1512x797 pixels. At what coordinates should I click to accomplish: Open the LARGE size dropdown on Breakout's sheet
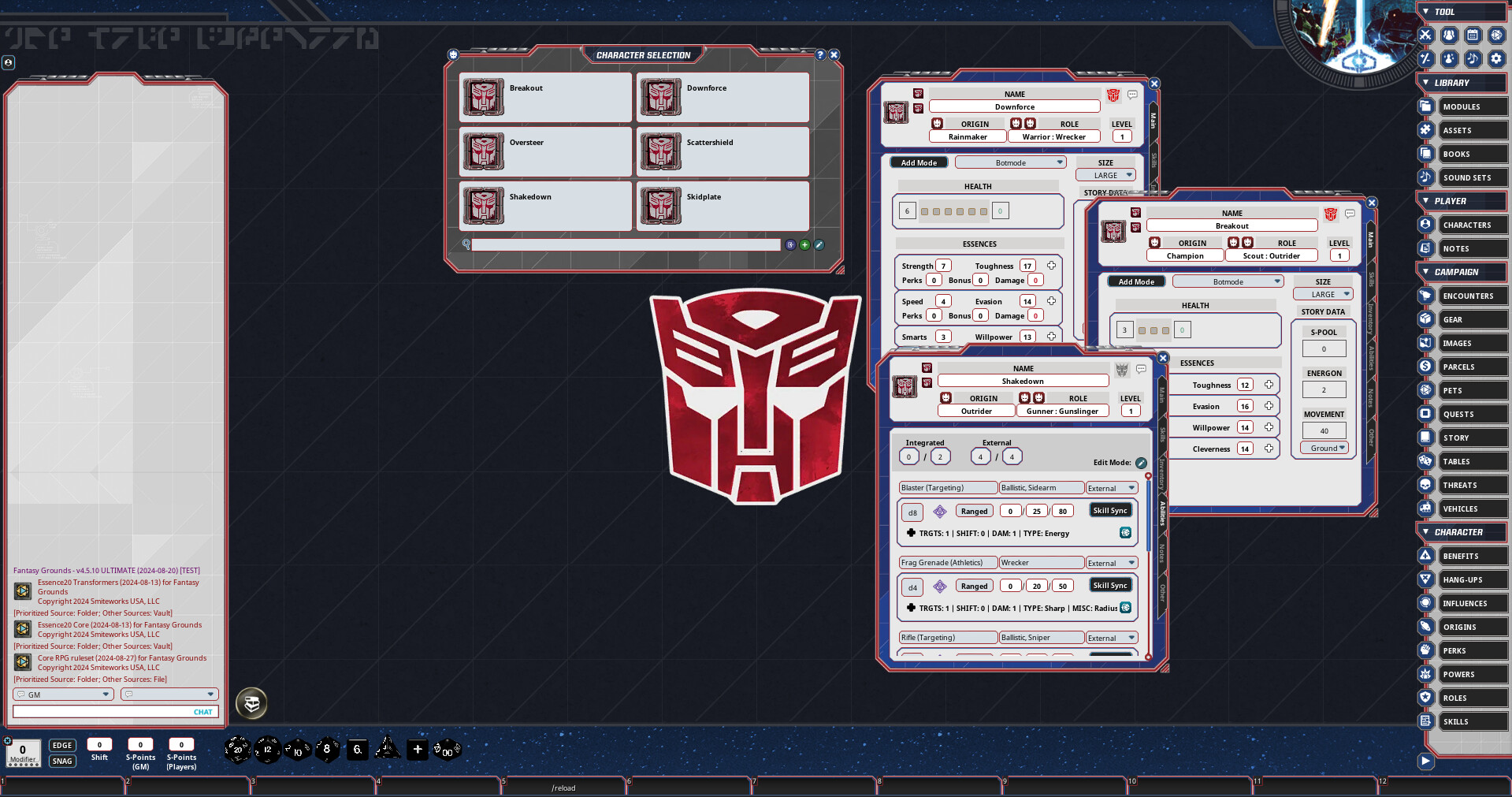[x=1323, y=293]
